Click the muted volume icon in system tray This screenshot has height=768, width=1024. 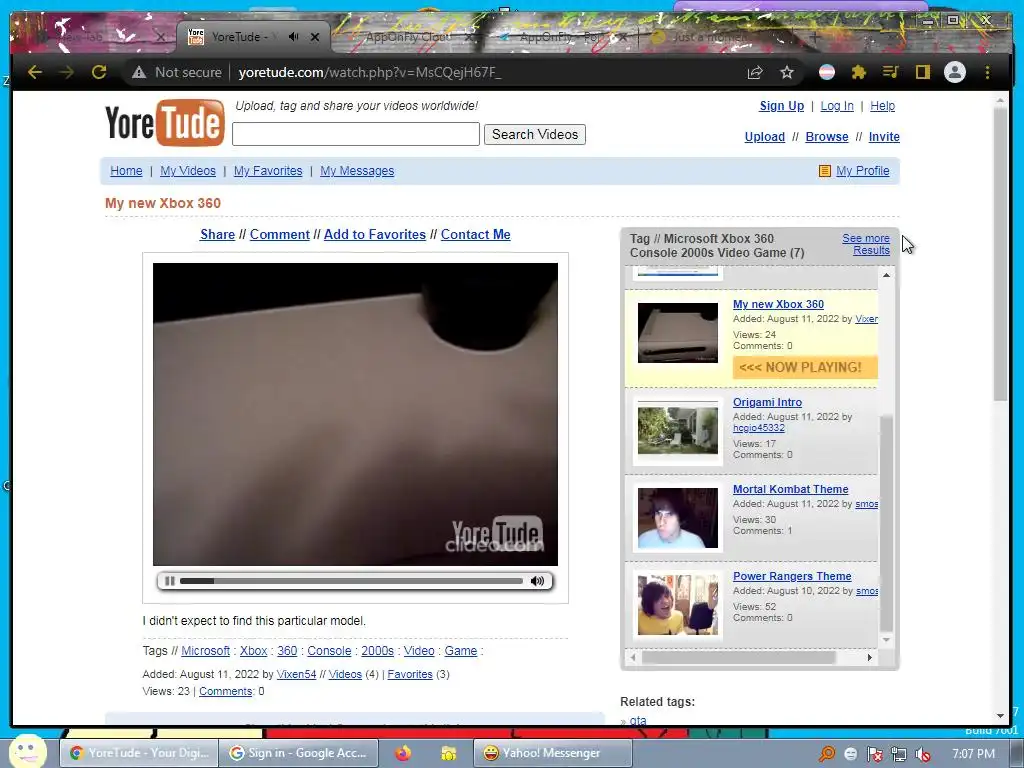[923, 754]
